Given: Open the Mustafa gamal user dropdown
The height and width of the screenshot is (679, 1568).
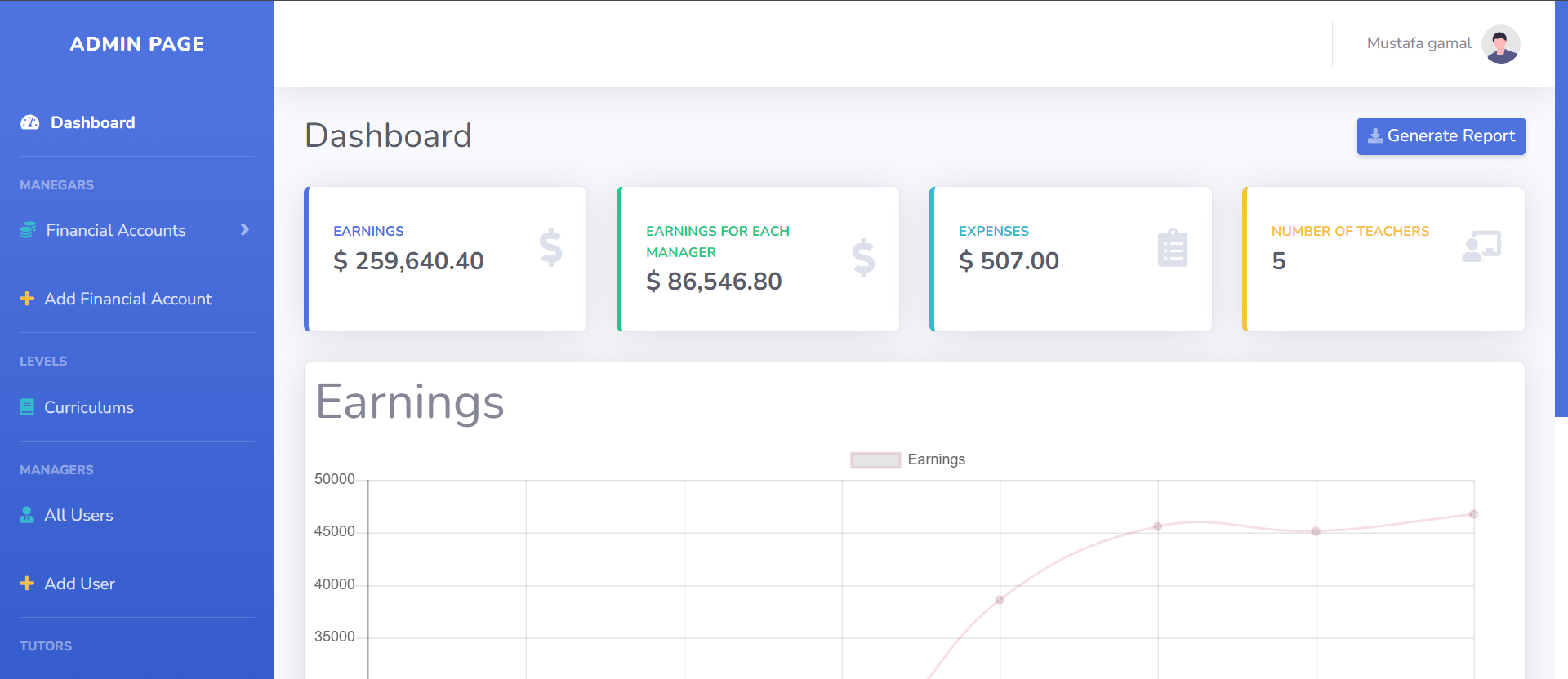Looking at the screenshot, I should click(1443, 44).
